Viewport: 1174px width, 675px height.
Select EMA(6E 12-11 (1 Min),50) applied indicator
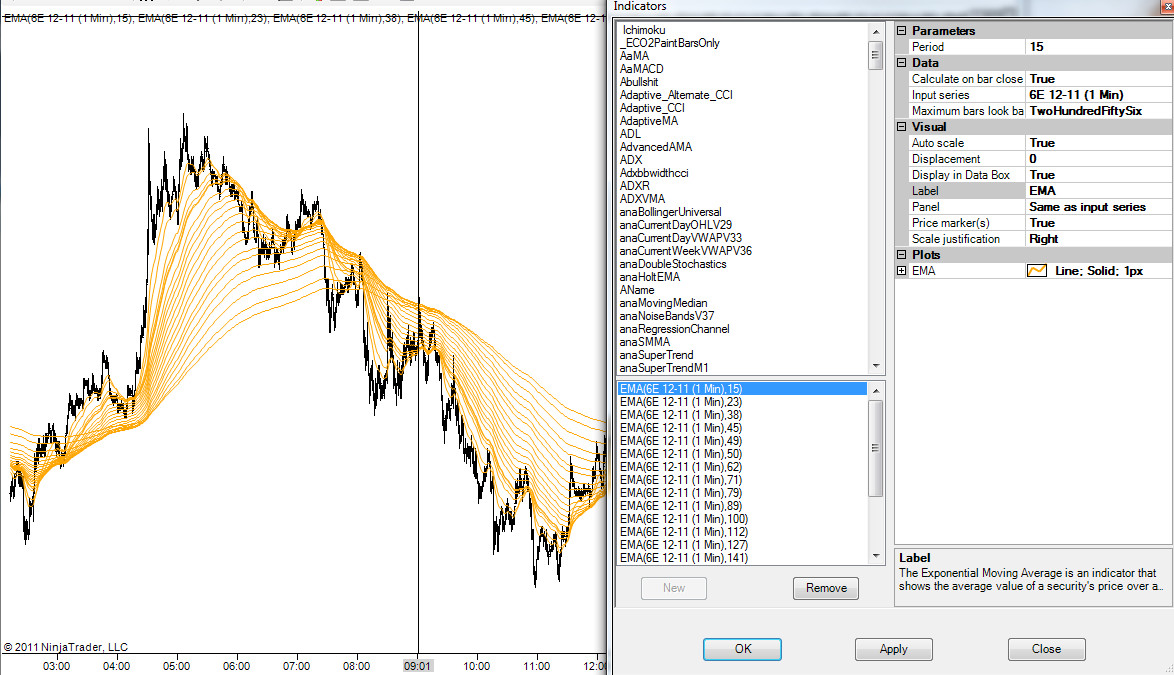(x=681, y=454)
